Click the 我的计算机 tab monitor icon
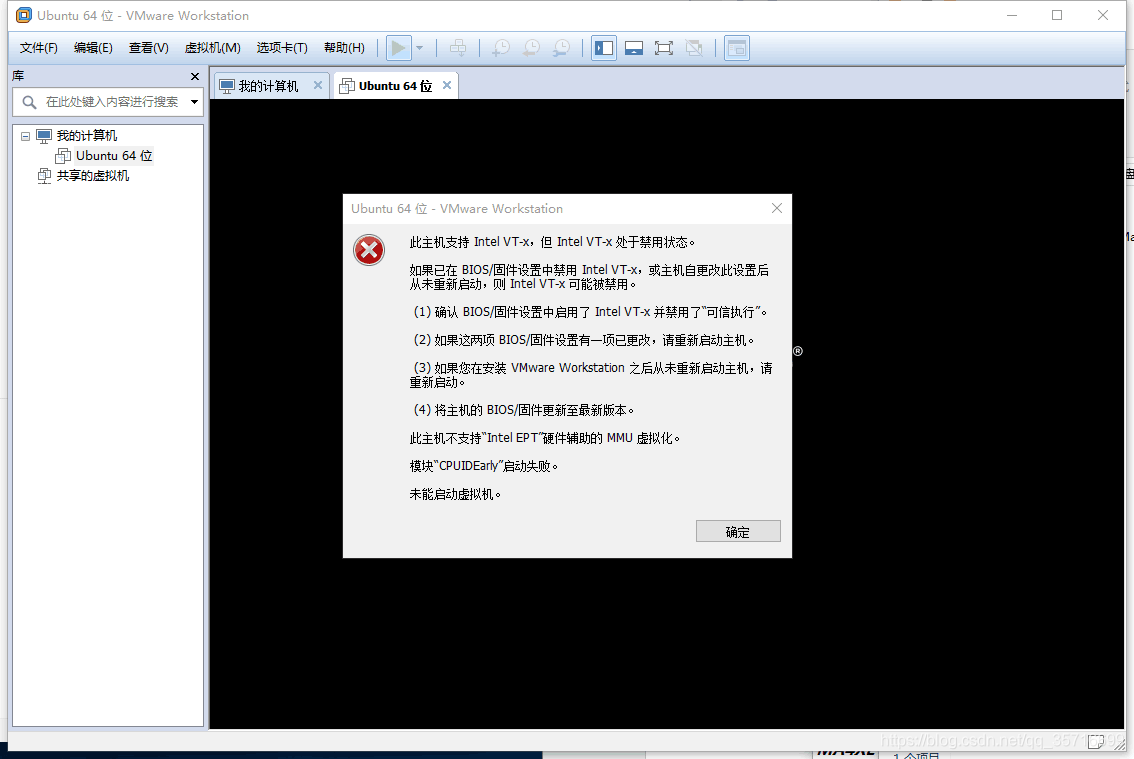The image size is (1134, 759). pyautogui.click(x=227, y=86)
